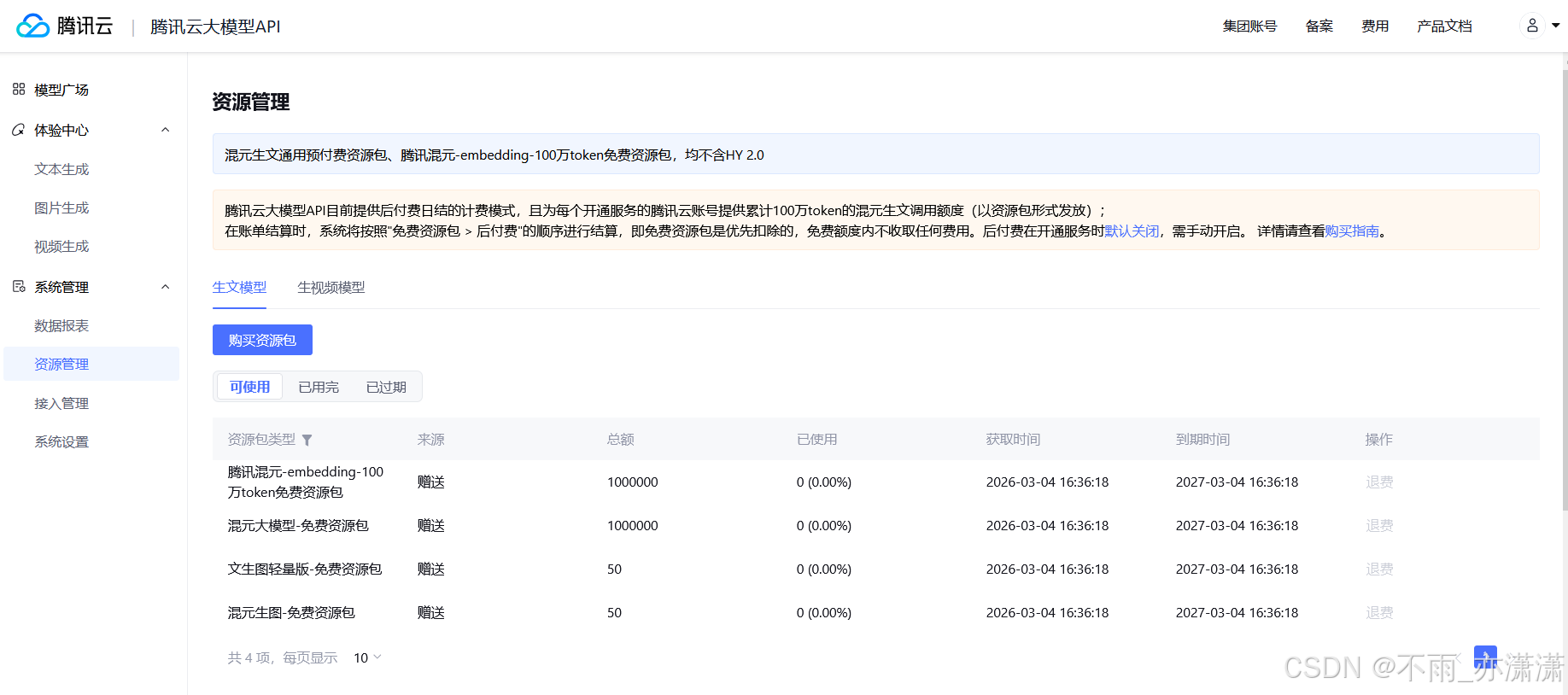Click the Tencent Cloud logo
The image size is (1568, 695).
(65, 26)
